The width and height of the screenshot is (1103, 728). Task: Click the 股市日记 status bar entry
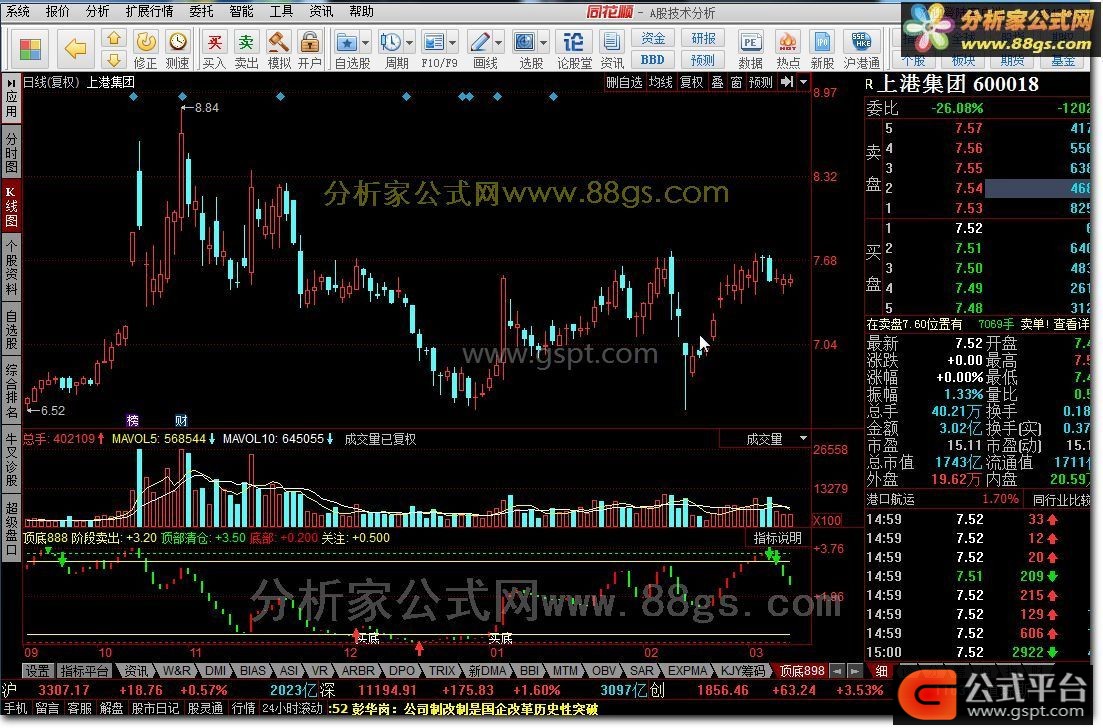coord(155,708)
